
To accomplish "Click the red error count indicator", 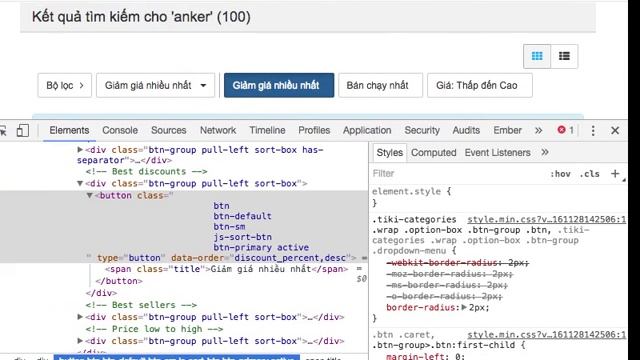I will (x=566, y=130).
